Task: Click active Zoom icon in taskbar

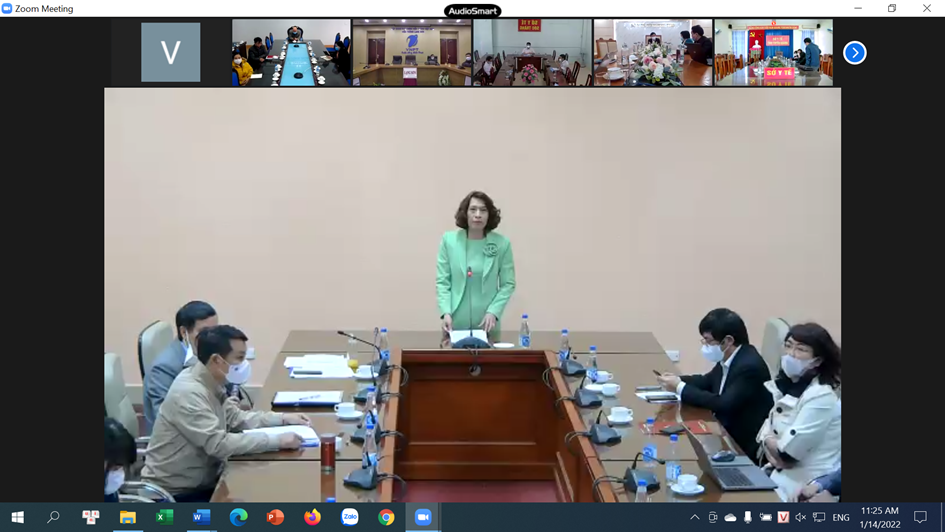Action: pos(423,517)
